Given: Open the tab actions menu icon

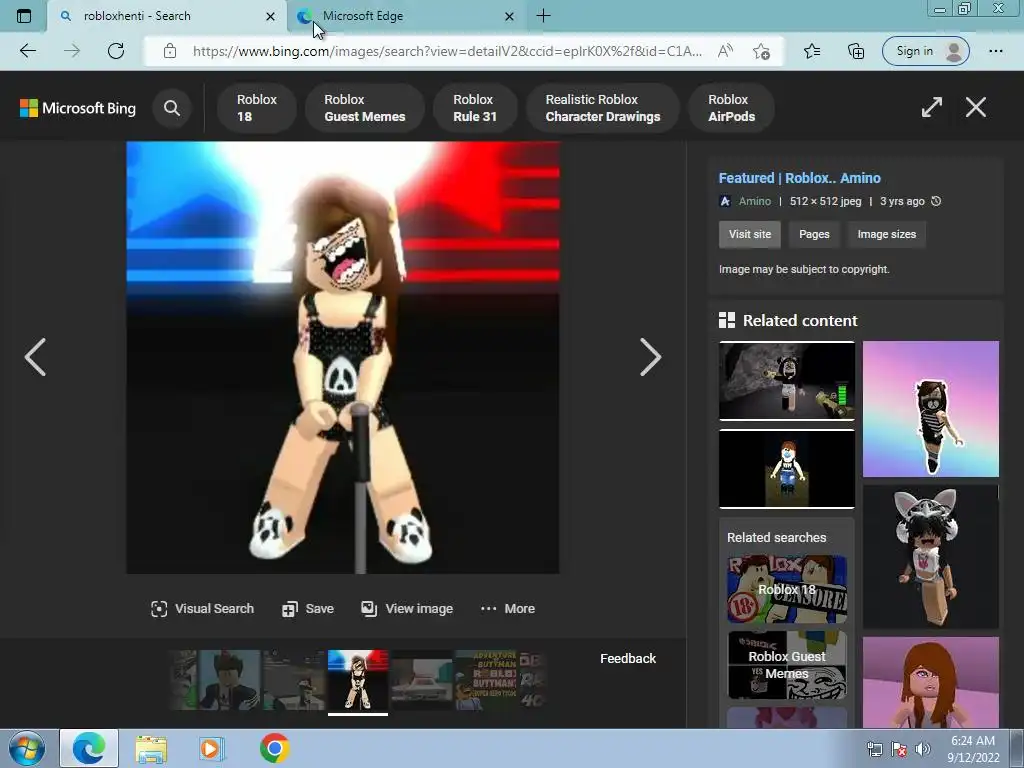Looking at the screenshot, I should [24, 16].
